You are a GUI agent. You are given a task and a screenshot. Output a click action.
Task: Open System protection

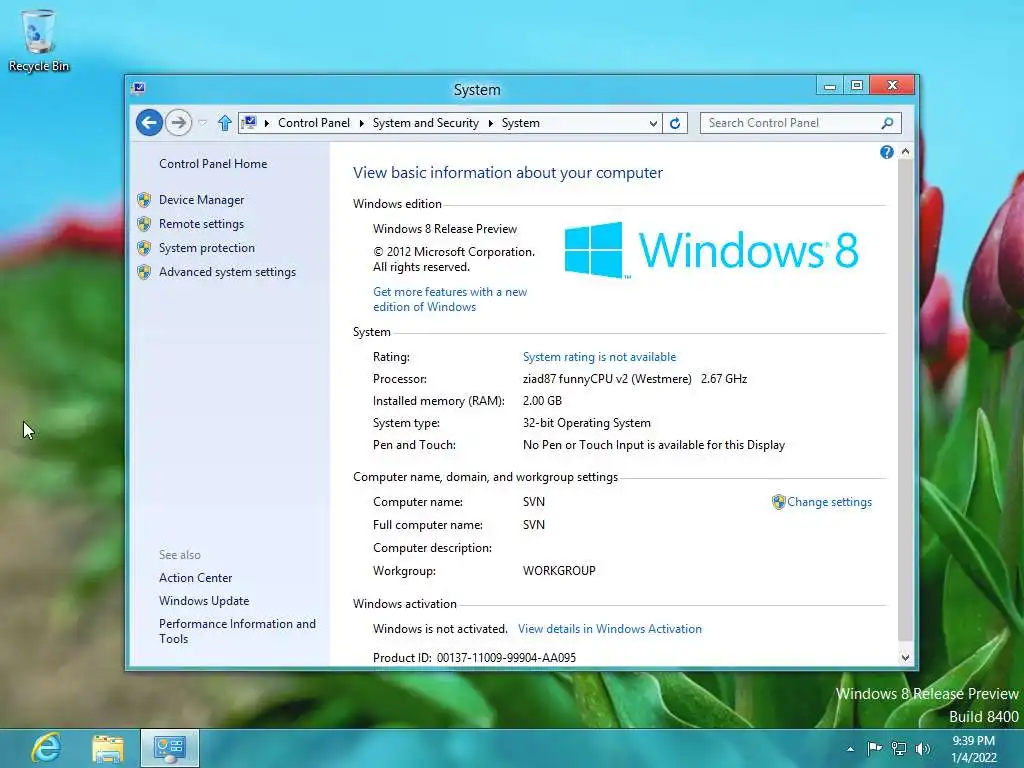pyautogui.click(x=206, y=248)
